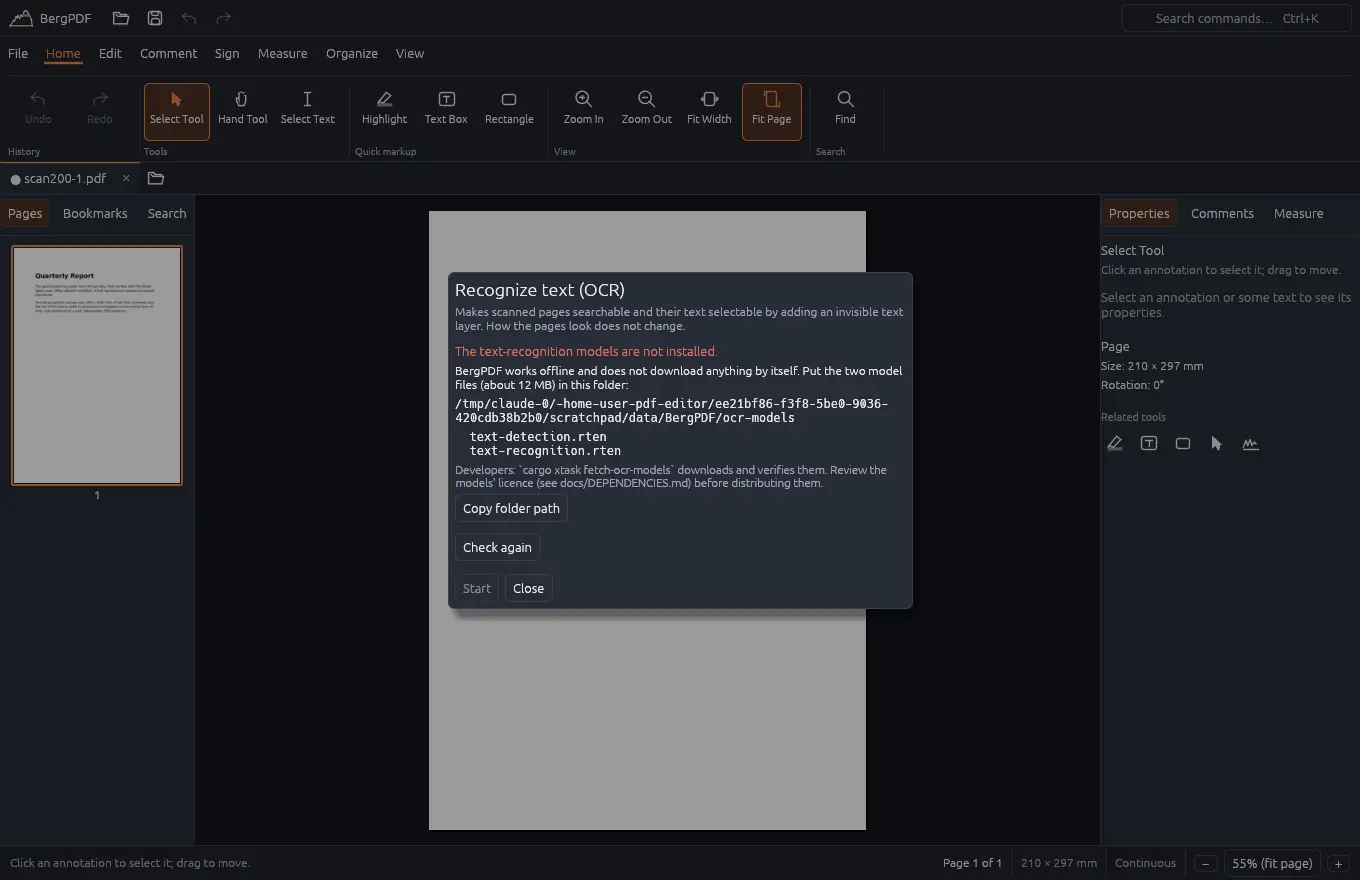Click Check again in OCR dialog
The height and width of the screenshot is (880, 1360).
pos(497,547)
